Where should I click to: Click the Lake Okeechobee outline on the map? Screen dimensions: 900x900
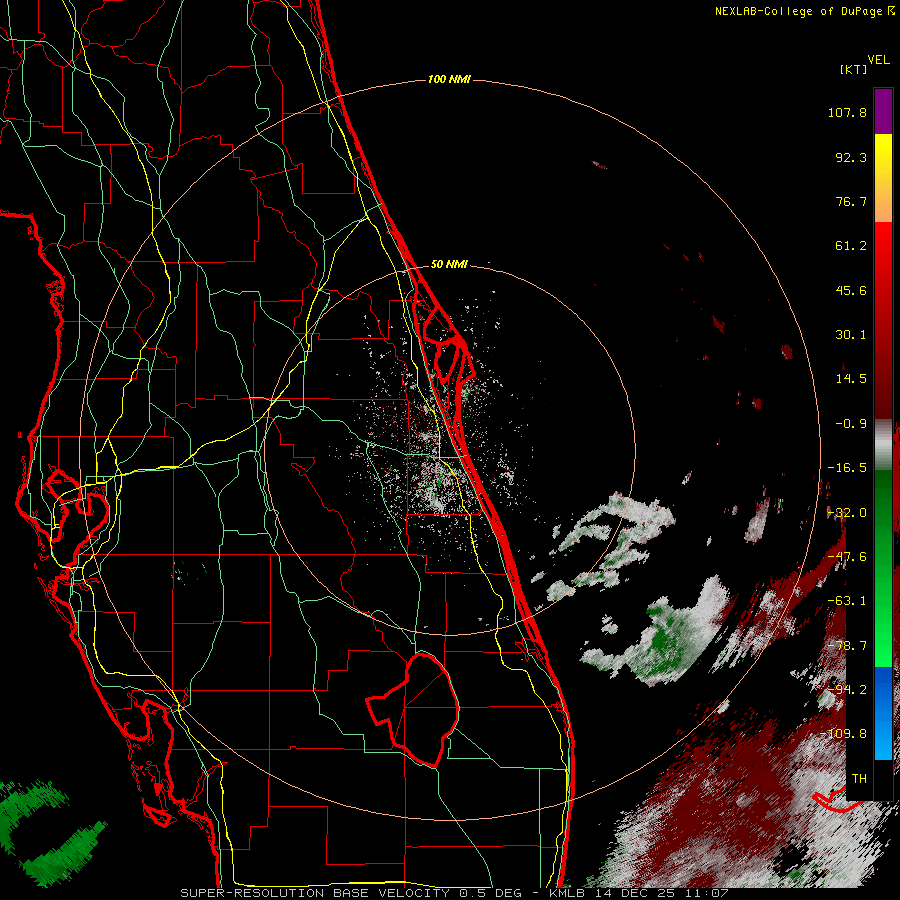pyautogui.click(x=413, y=710)
